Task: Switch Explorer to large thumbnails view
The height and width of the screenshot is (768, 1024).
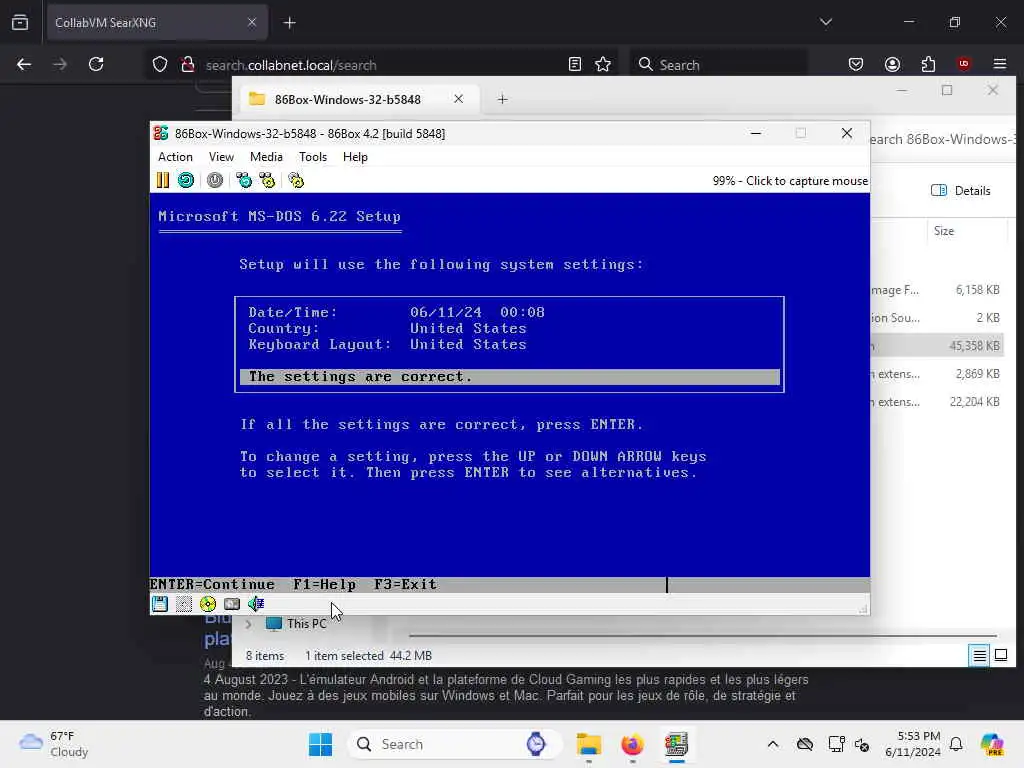Action: coord(1000,655)
